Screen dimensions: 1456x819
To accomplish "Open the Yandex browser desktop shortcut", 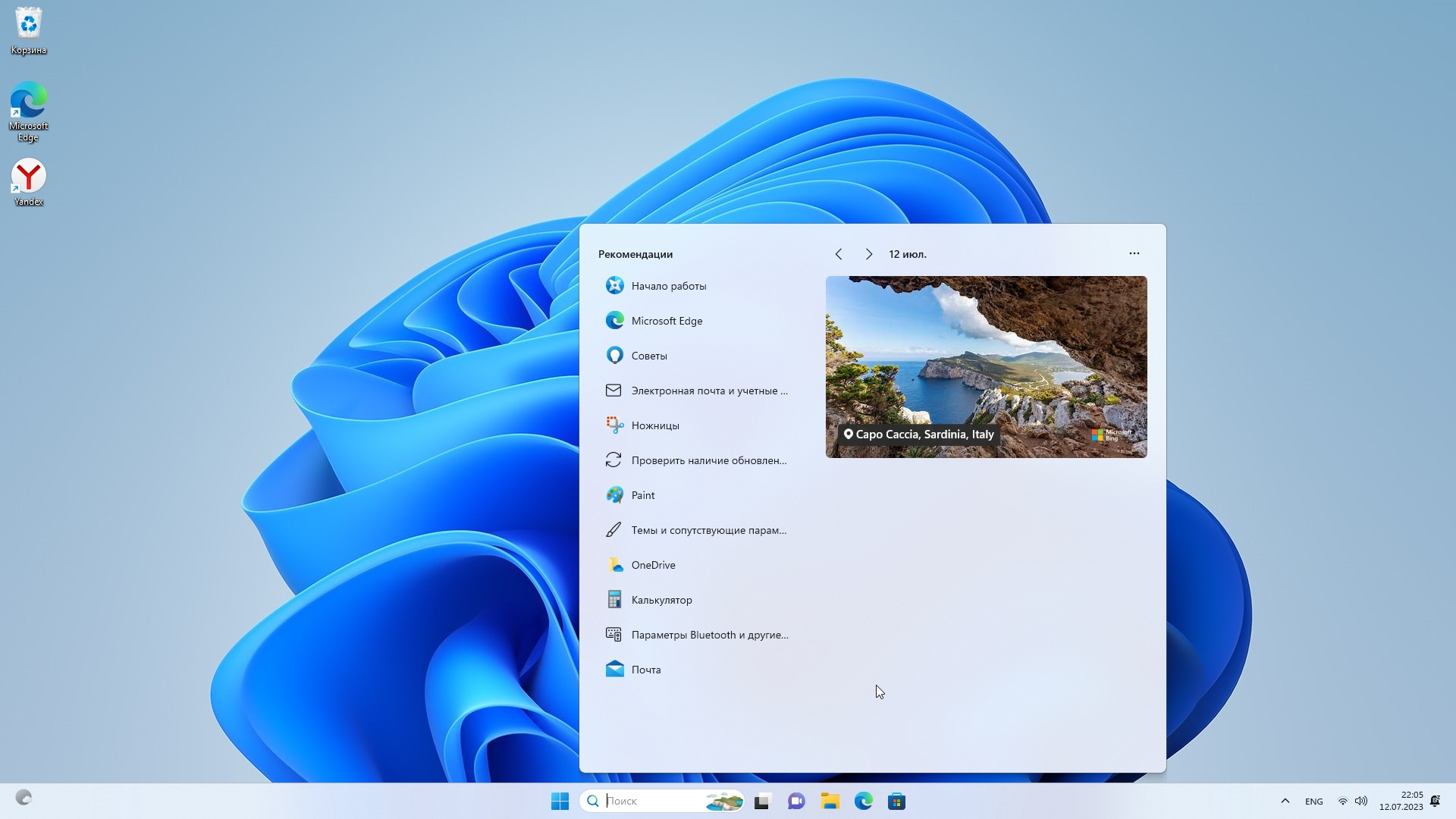I will (x=28, y=182).
